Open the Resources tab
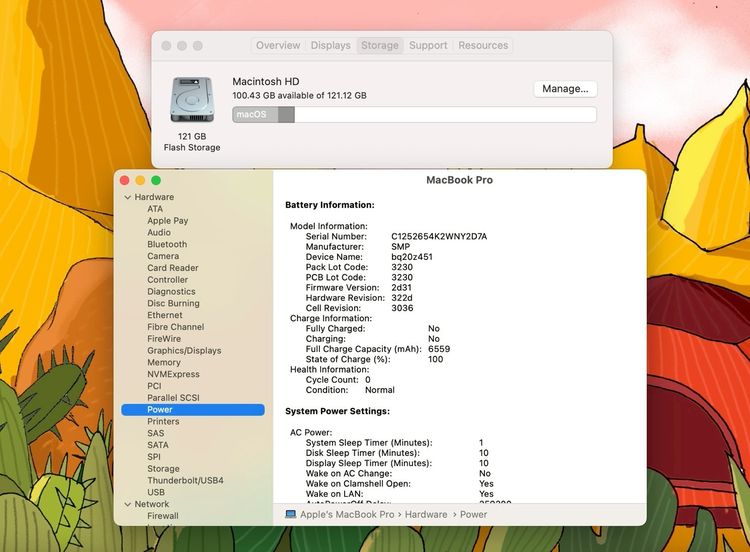Viewport: 750px width, 552px height. point(483,45)
